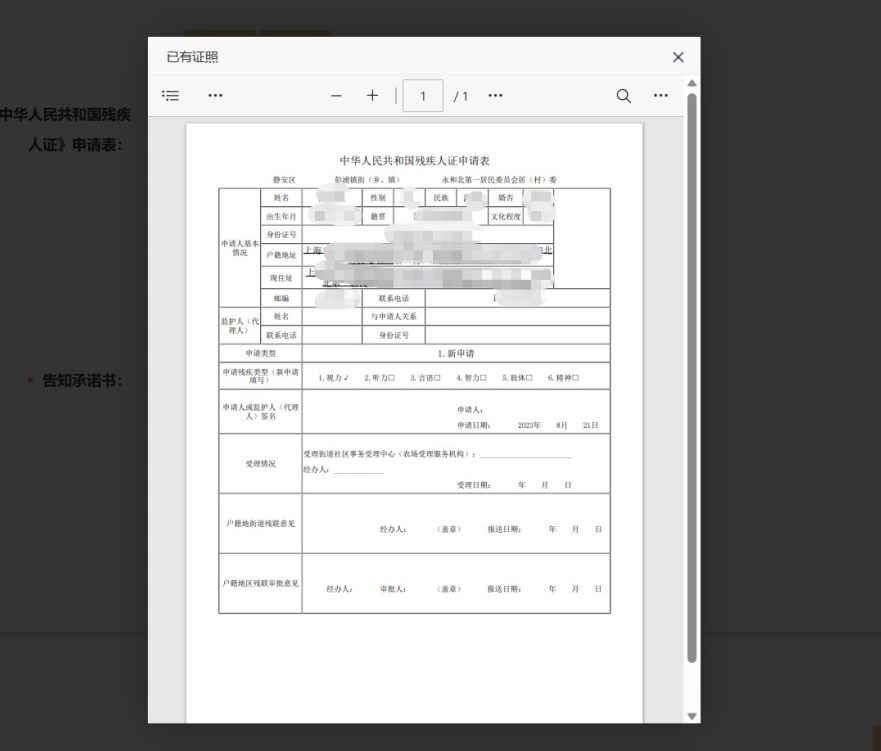Open the PDF search magnifier icon
The image size is (881, 751).
click(x=624, y=96)
